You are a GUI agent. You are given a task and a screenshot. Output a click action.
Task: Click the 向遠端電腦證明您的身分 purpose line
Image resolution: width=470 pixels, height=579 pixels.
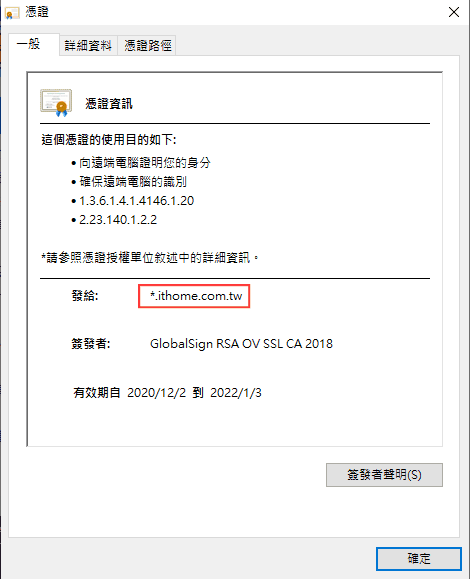[145, 163]
